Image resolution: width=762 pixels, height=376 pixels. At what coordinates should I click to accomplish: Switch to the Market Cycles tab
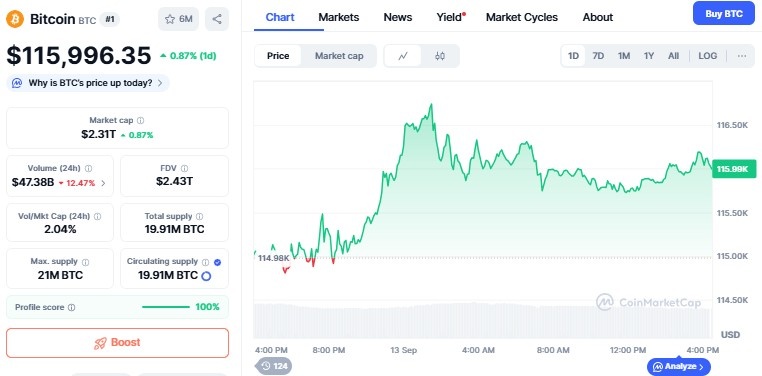click(522, 17)
